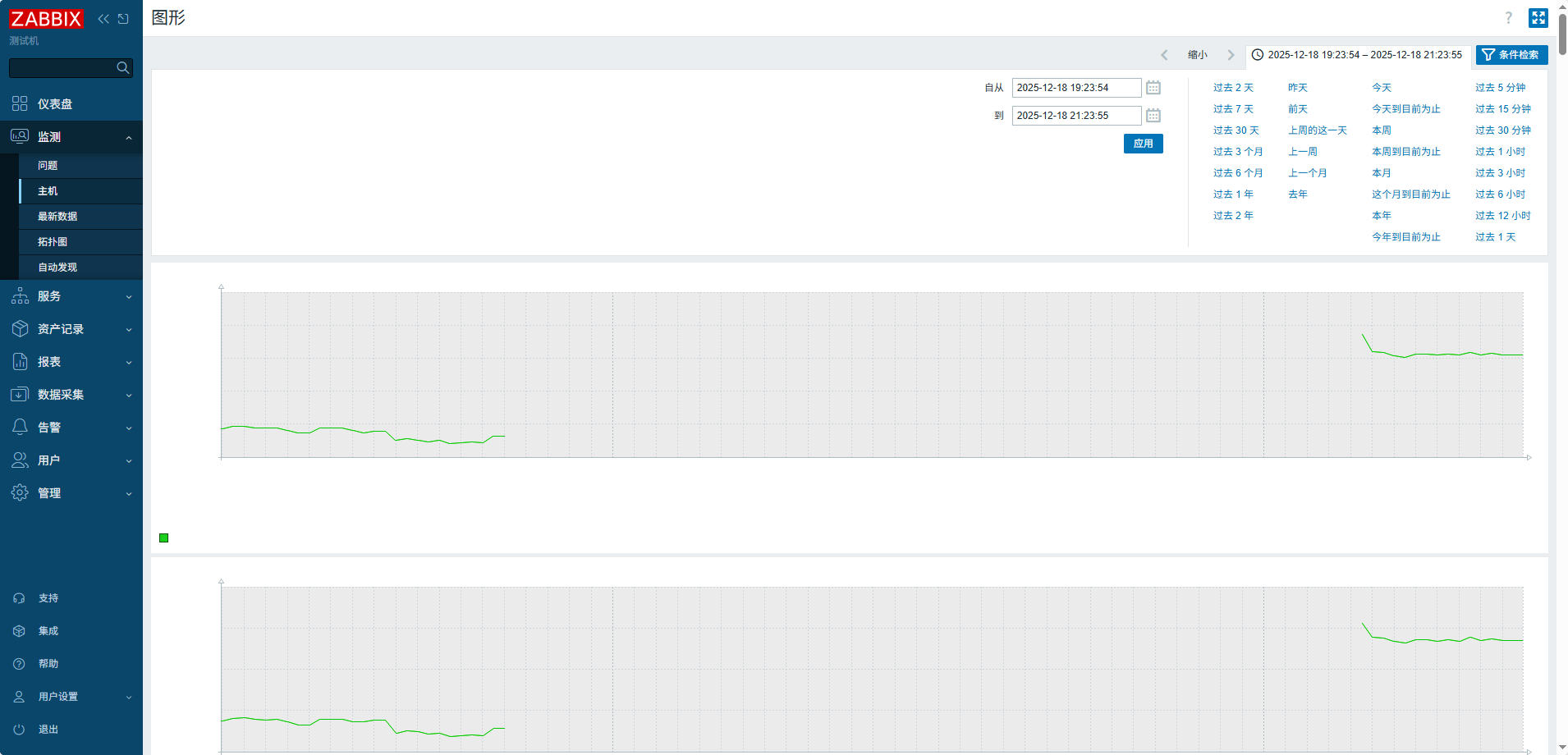This screenshot has width=1568, height=755.
Task: Open calendar picker for 到 date
Action: 1153,116
